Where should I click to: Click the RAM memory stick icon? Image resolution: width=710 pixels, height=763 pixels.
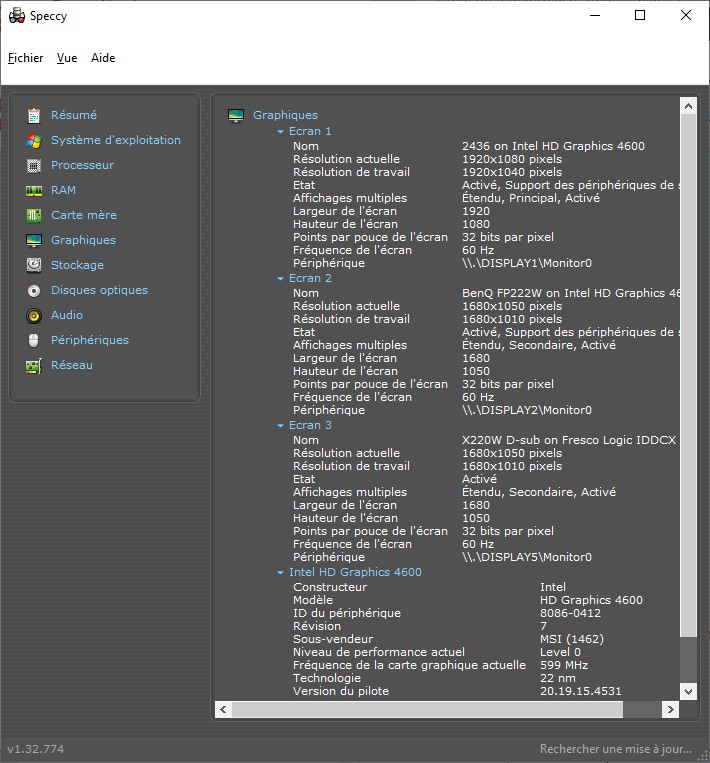(x=34, y=191)
